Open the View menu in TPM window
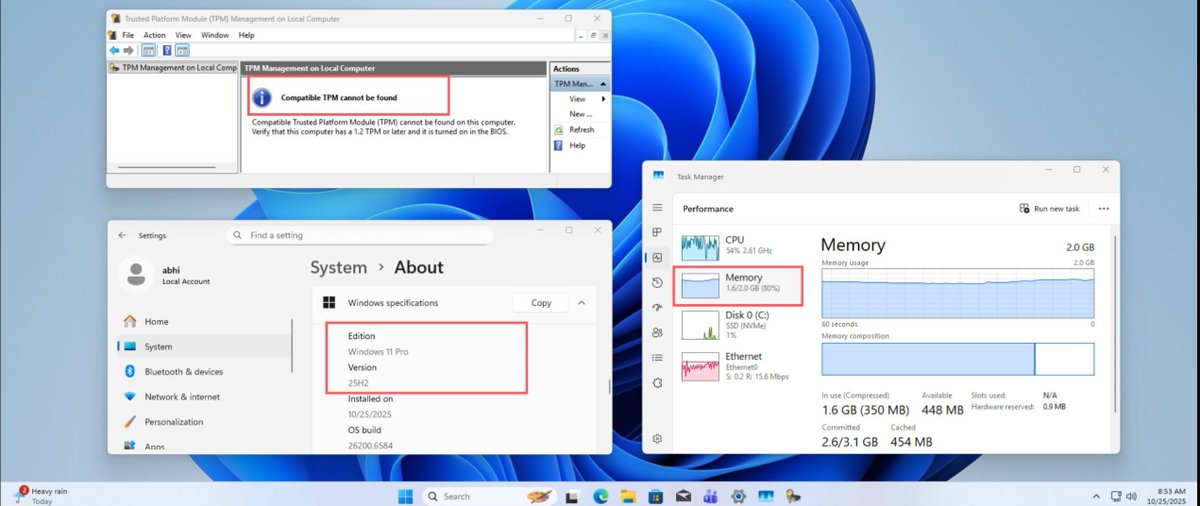The height and width of the screenshot is (506, 1200). 184,35
